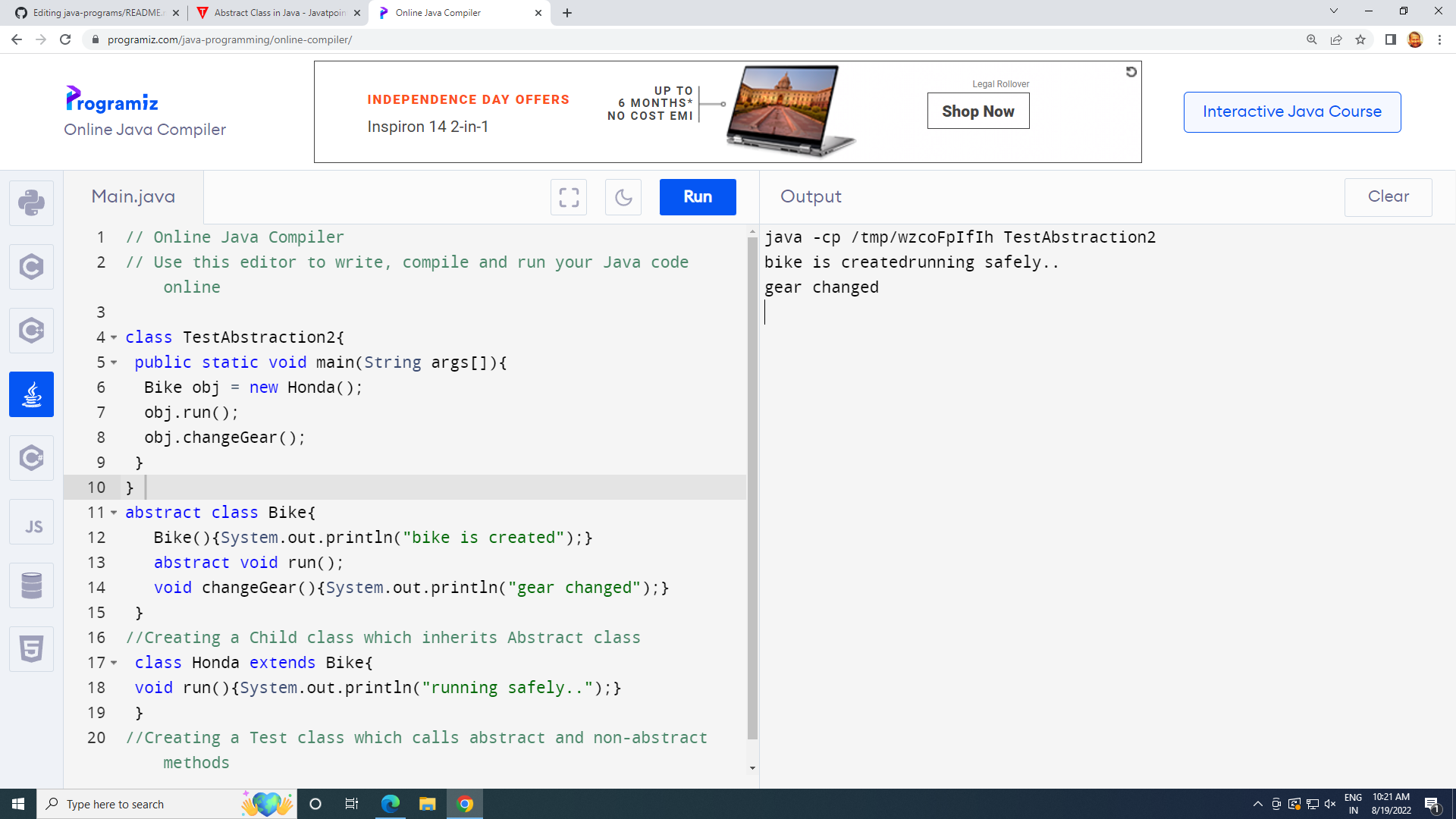Viewport: 1456px width, 819px height.
Task: Collapse the Honda class code block
Action: (114, 663)
